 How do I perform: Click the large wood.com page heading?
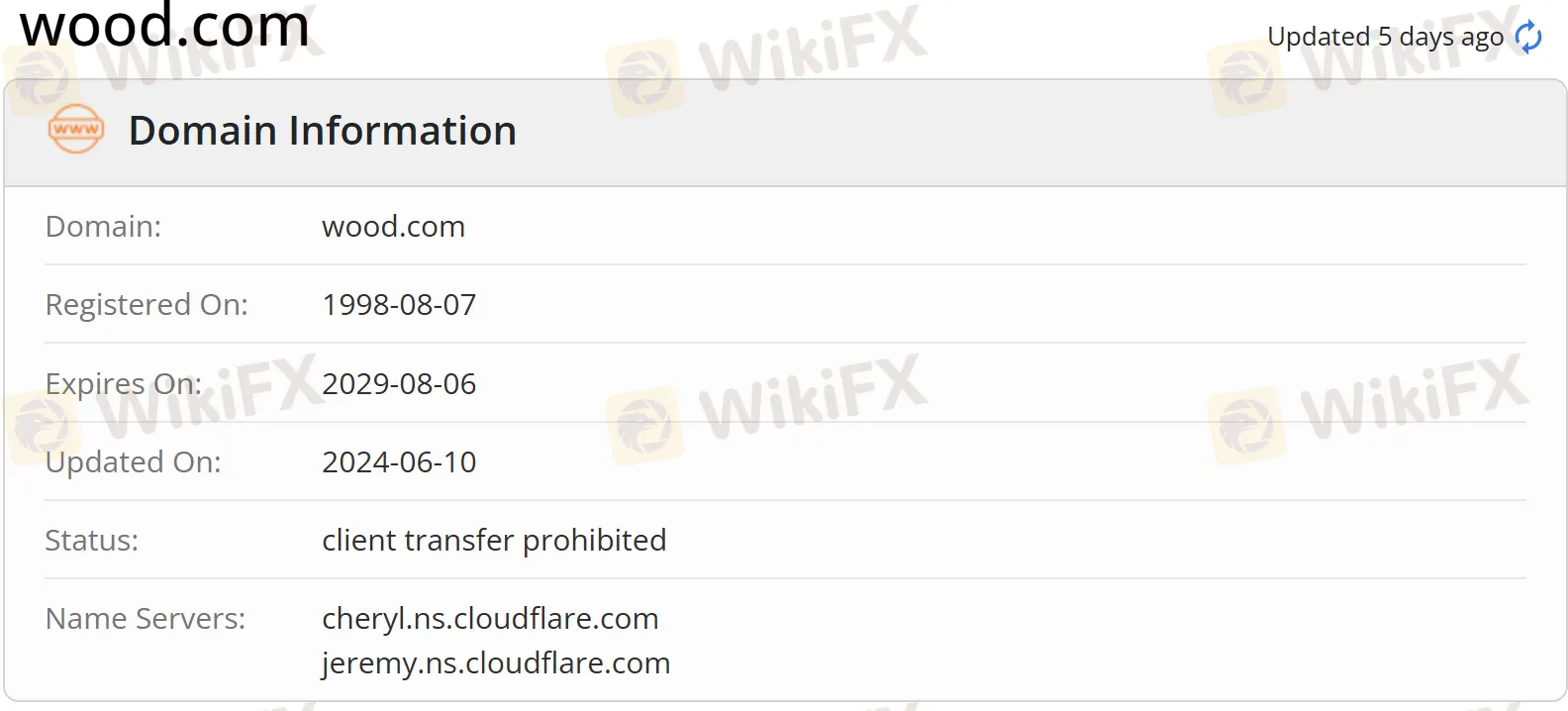pos(164,26)
